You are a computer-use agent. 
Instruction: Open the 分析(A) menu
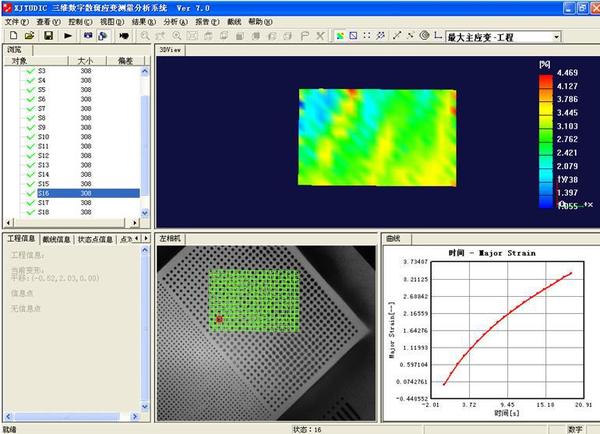175,22
